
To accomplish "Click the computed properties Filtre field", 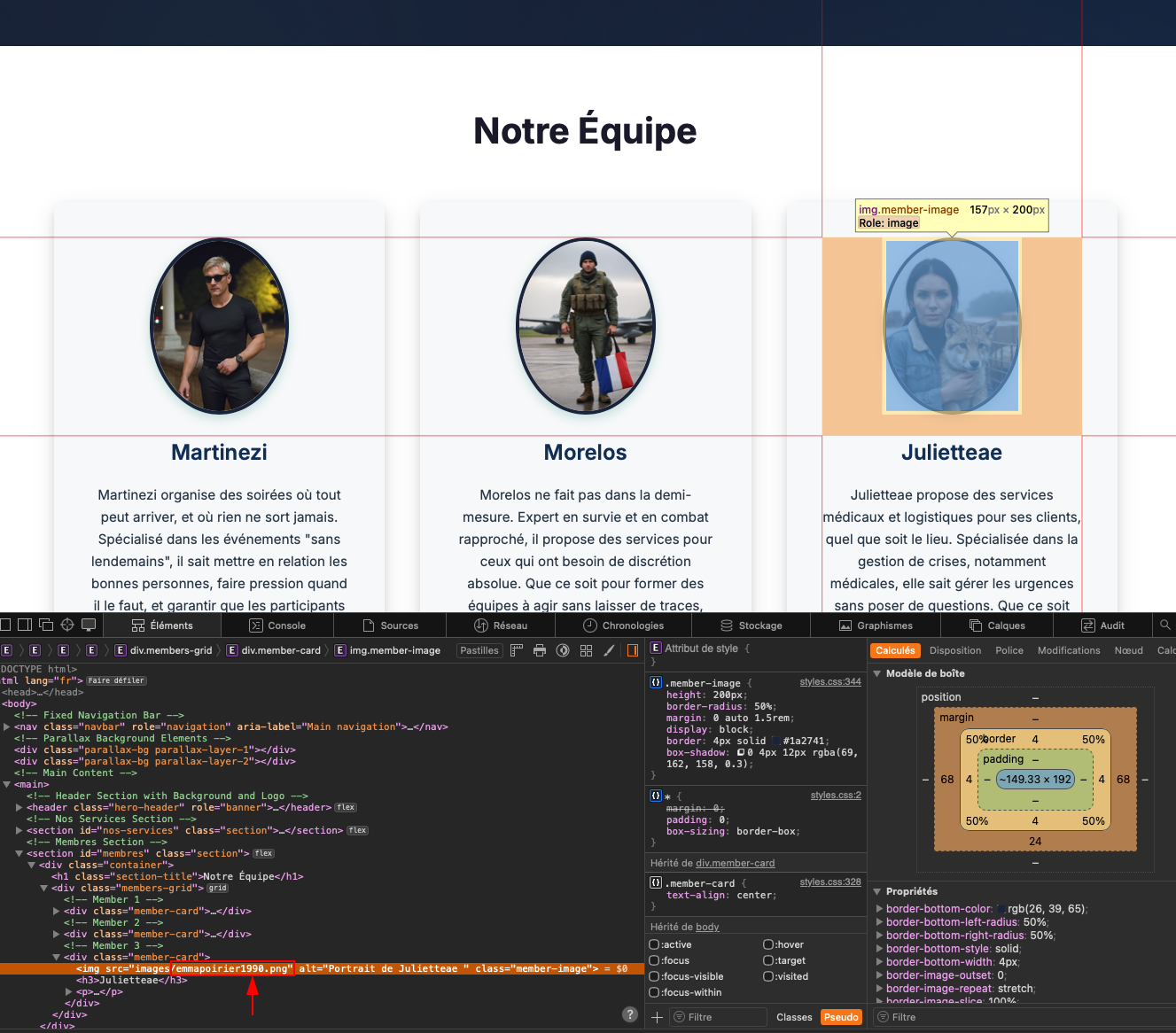I will (1023, 1017).
